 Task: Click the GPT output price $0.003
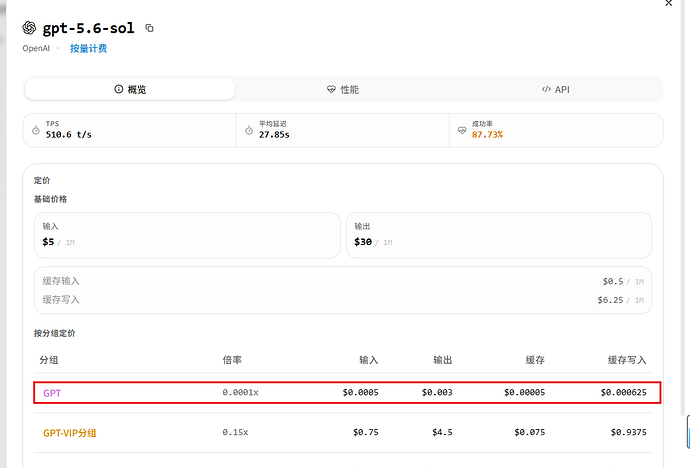(437, 392)
